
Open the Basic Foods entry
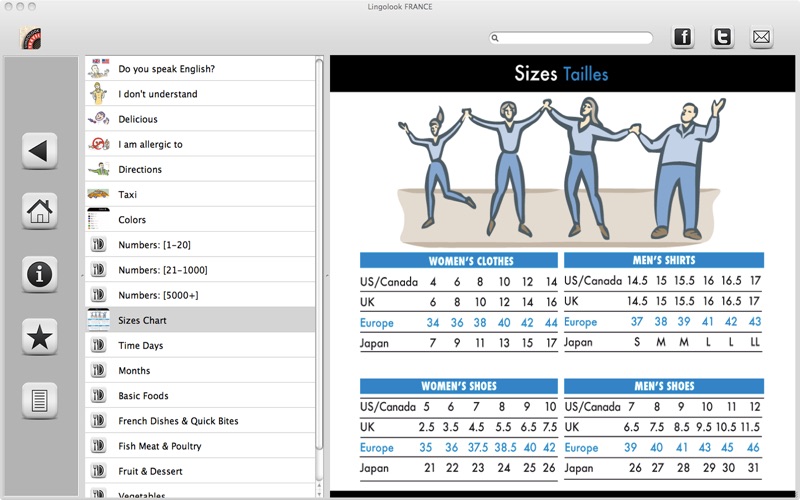point(200,395)
